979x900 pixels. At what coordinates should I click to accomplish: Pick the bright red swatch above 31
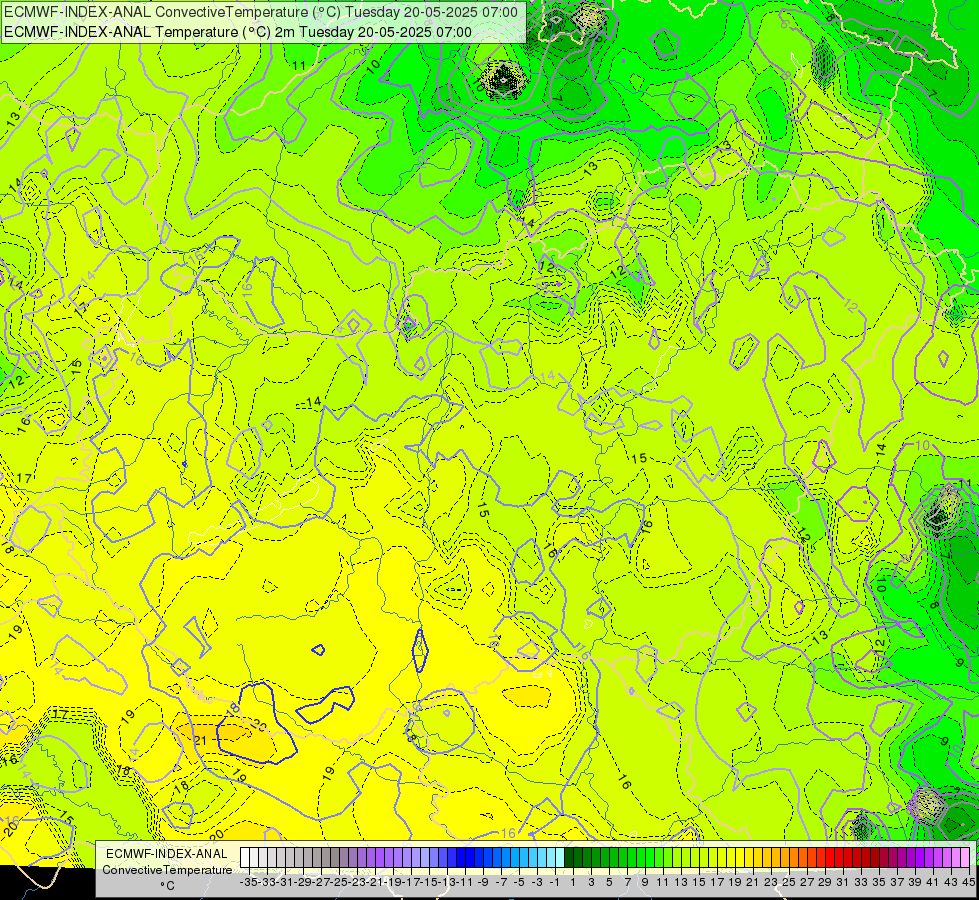839,857
